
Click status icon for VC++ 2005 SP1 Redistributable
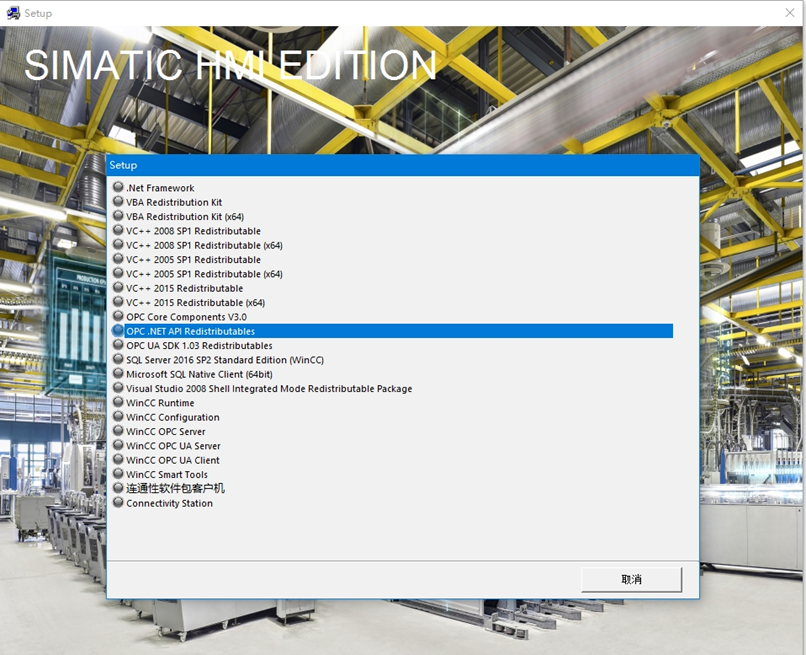(x=118, y=259)
